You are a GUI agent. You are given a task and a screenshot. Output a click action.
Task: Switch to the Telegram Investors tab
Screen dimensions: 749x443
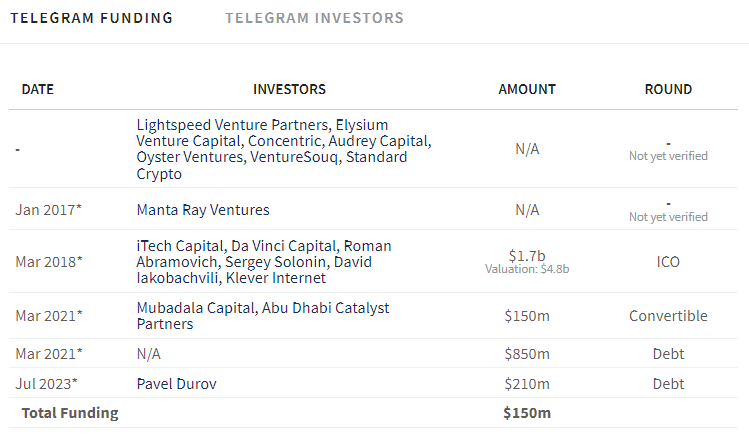click(x=314, y=18)
